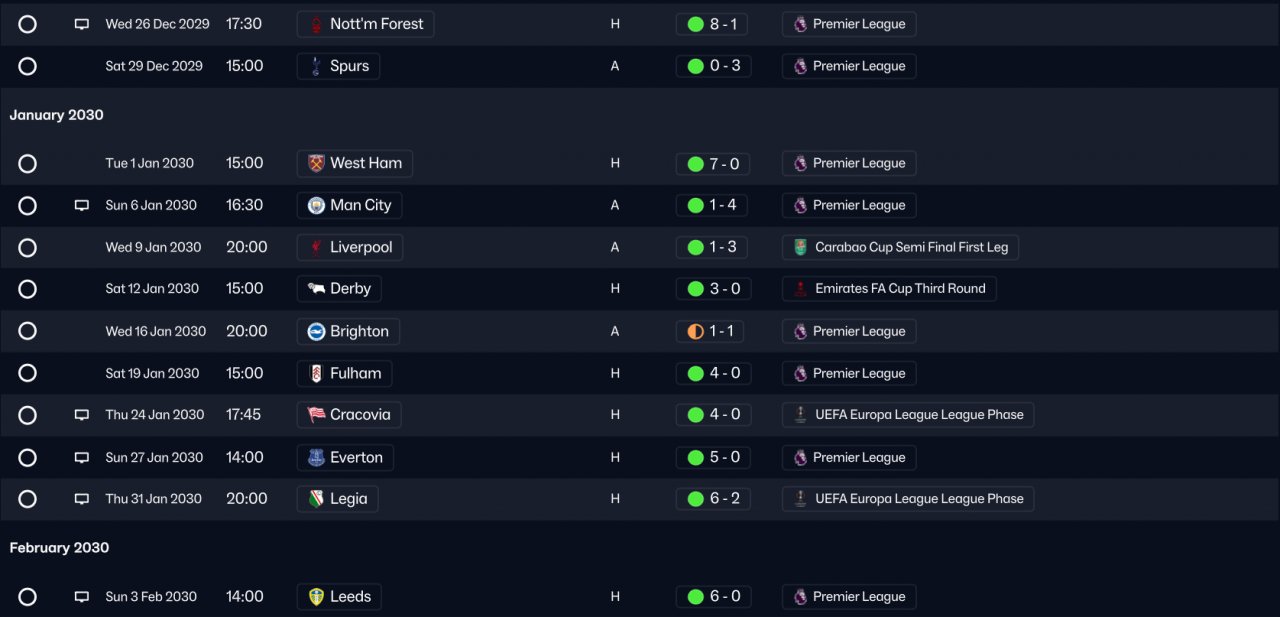Screen dimensions: 1280x617
Task: Click the Europa League logo on Cracovia row
Action: click(x=800, y=415)
